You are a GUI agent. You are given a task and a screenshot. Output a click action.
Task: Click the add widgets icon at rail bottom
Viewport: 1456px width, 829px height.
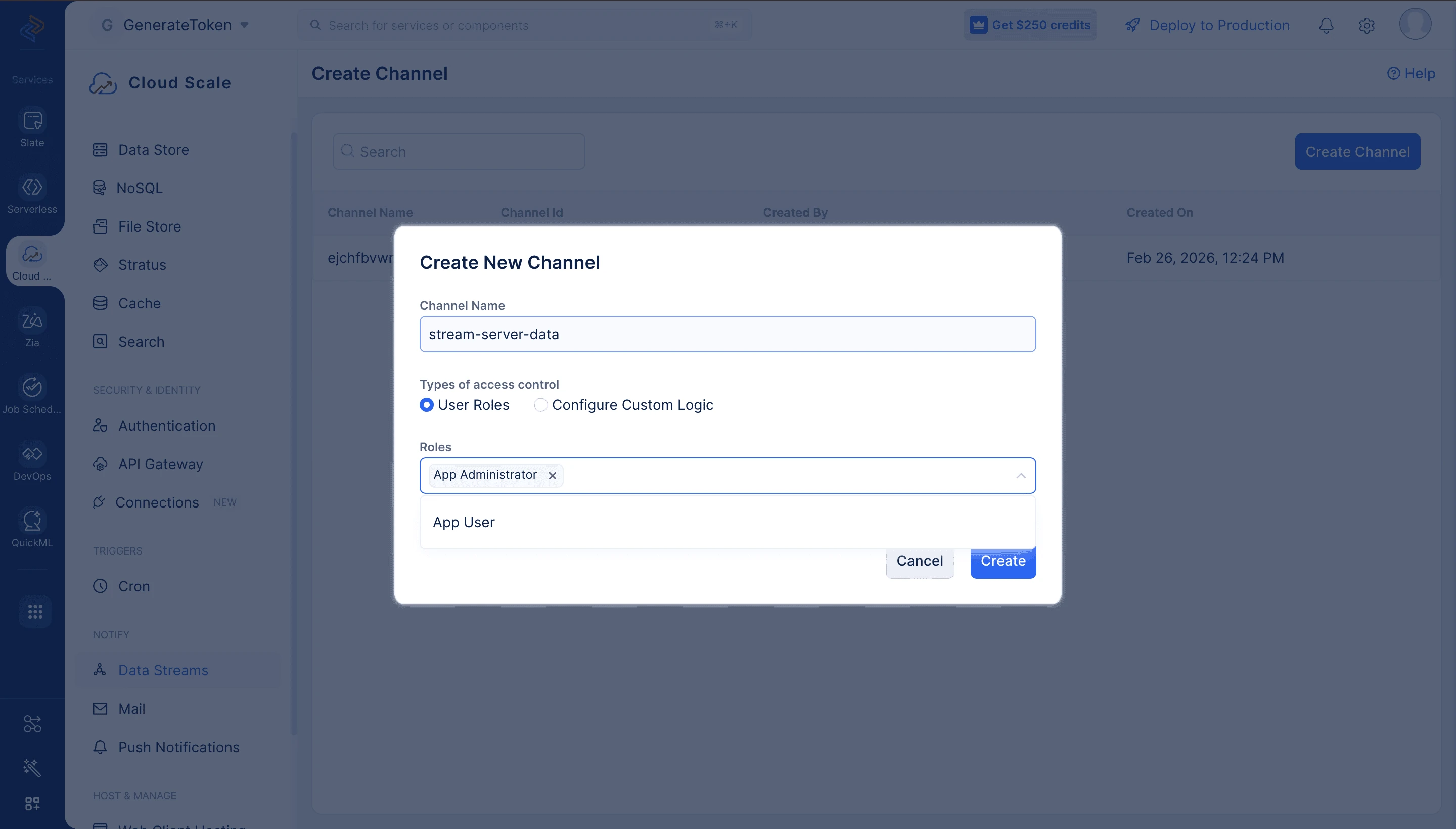pos(32,803)
